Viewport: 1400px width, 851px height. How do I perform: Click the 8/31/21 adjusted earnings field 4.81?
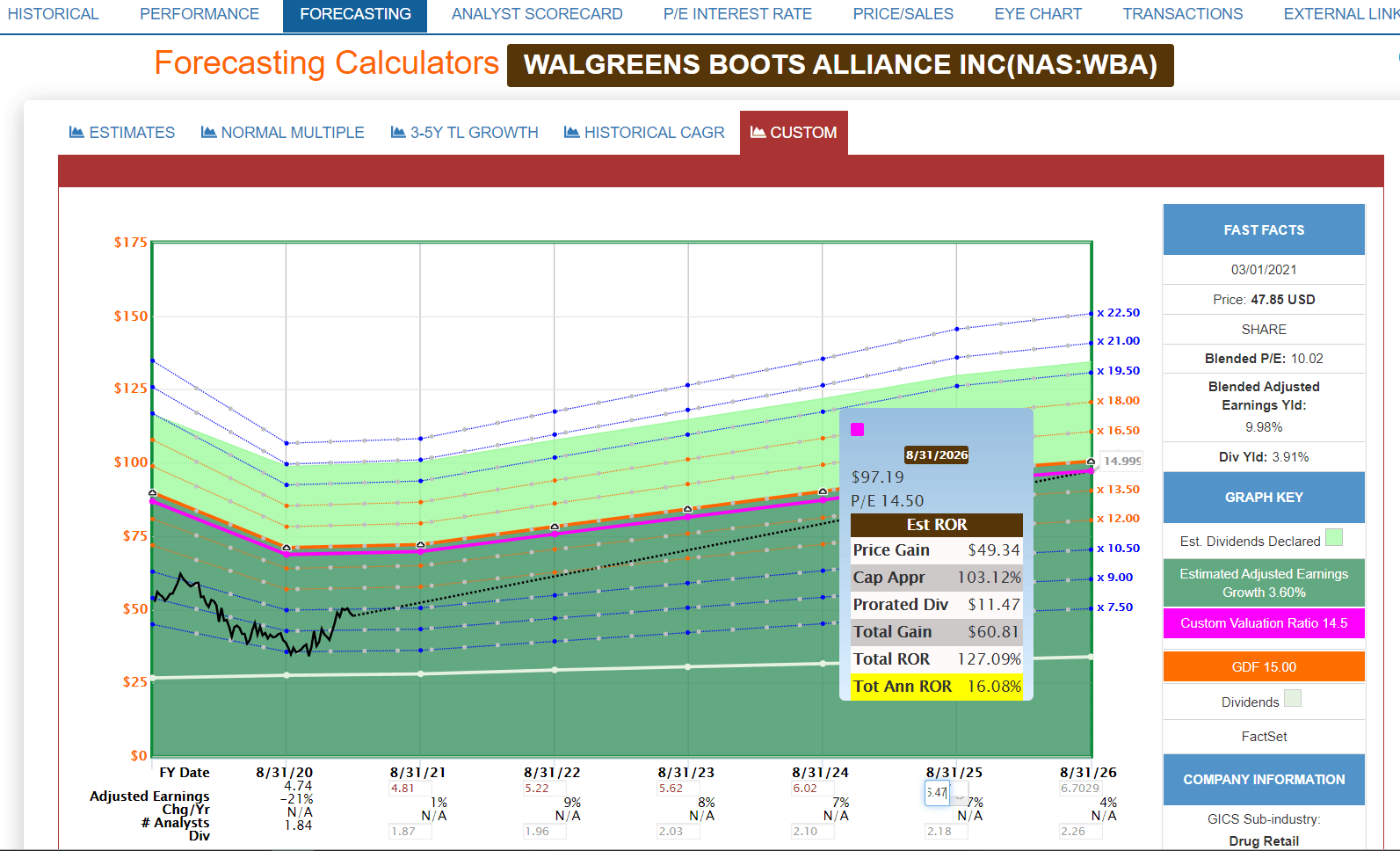click(x=410, y=789)
